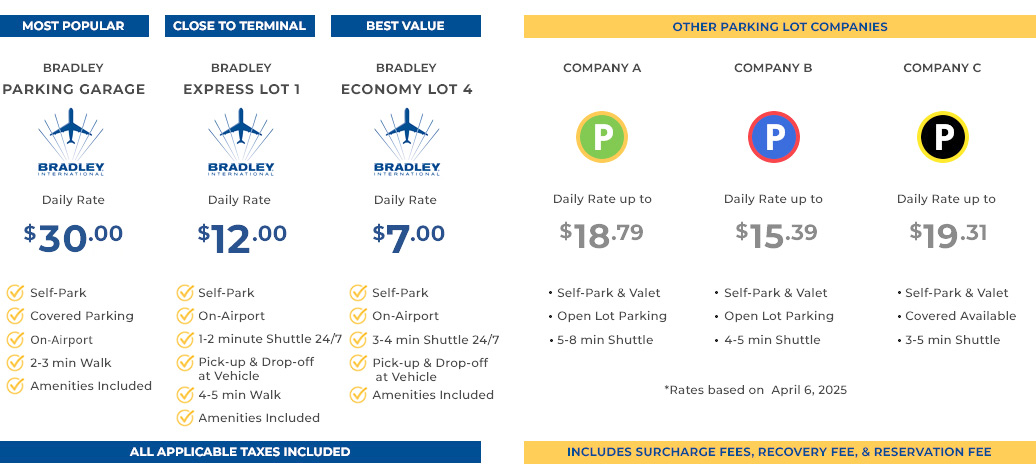Click the Bradley Express Lot 1 logo

[241, 141]
